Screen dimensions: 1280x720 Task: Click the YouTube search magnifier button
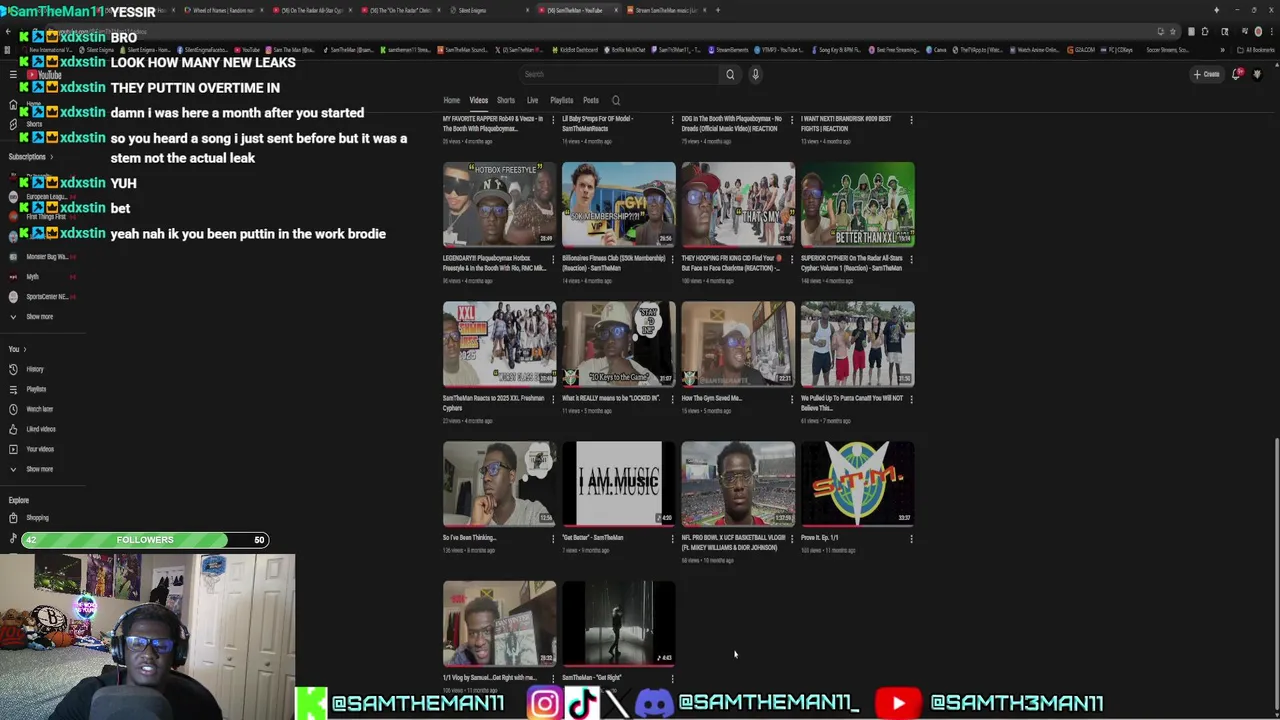[730, 74]
